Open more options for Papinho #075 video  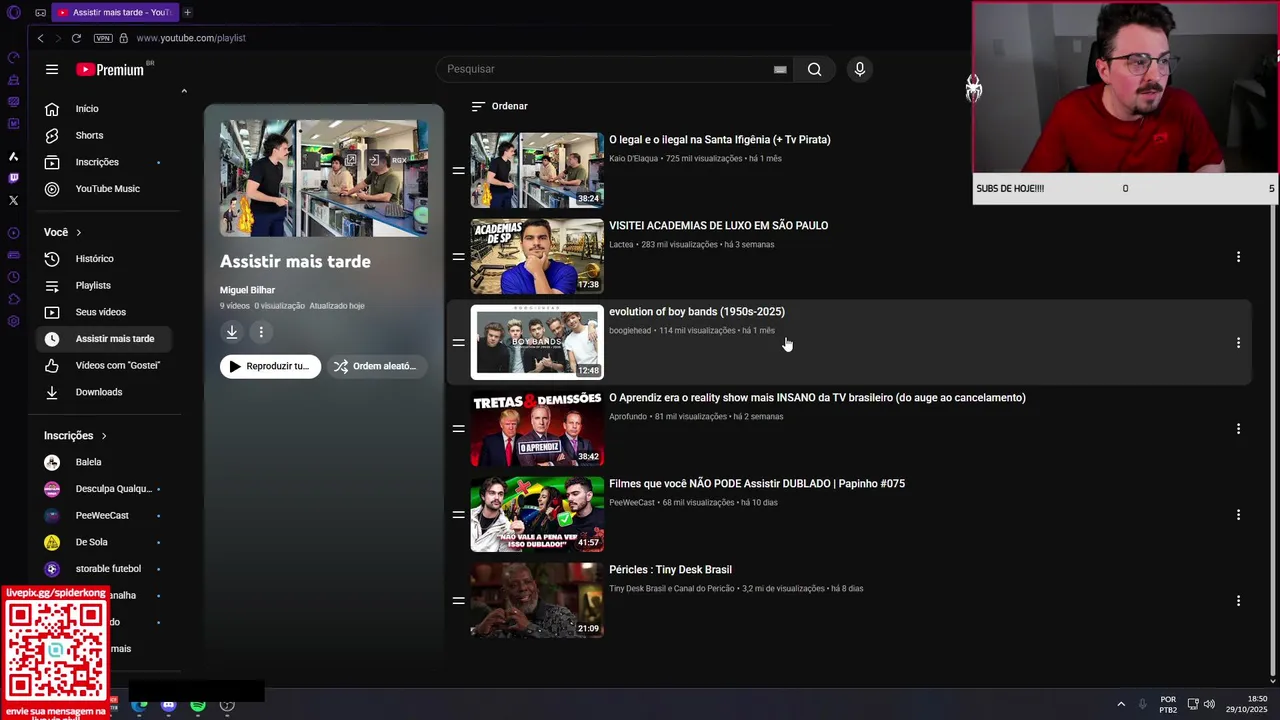1238,515
